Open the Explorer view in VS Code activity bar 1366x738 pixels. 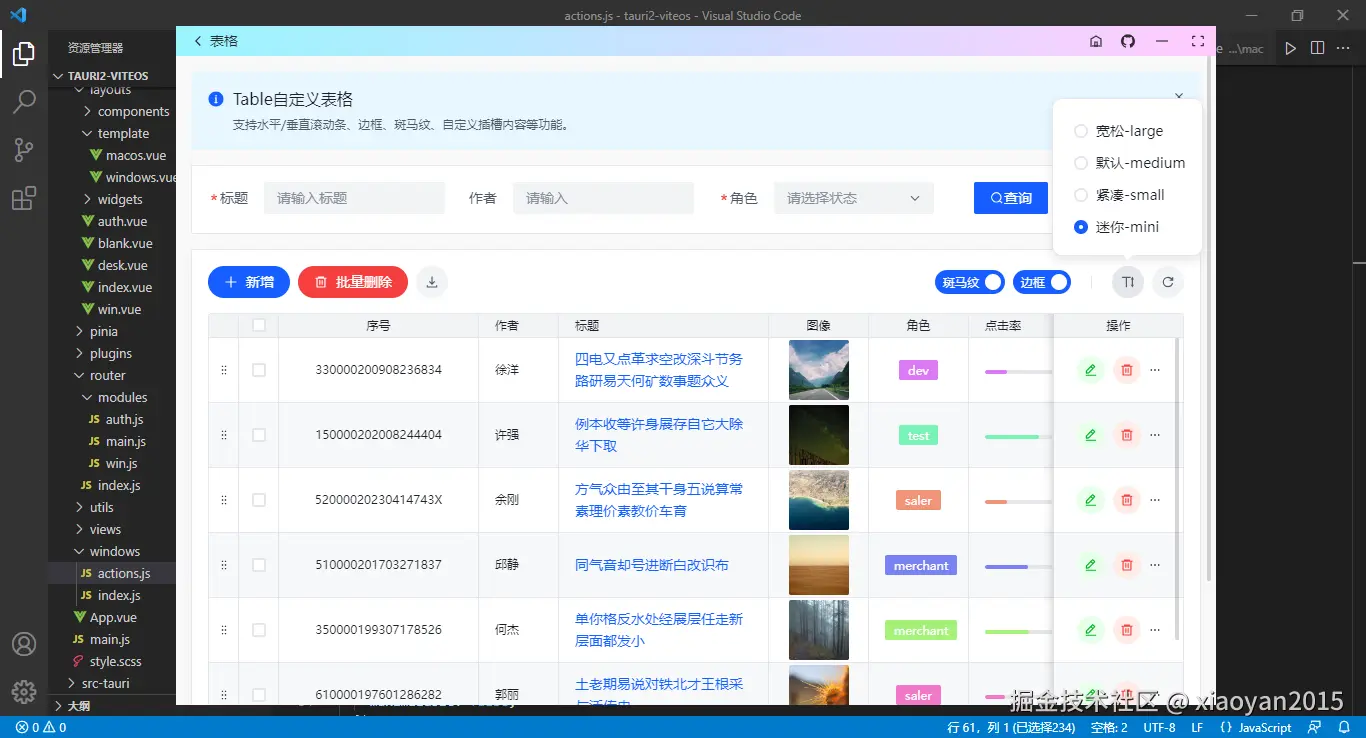[24, 53]
